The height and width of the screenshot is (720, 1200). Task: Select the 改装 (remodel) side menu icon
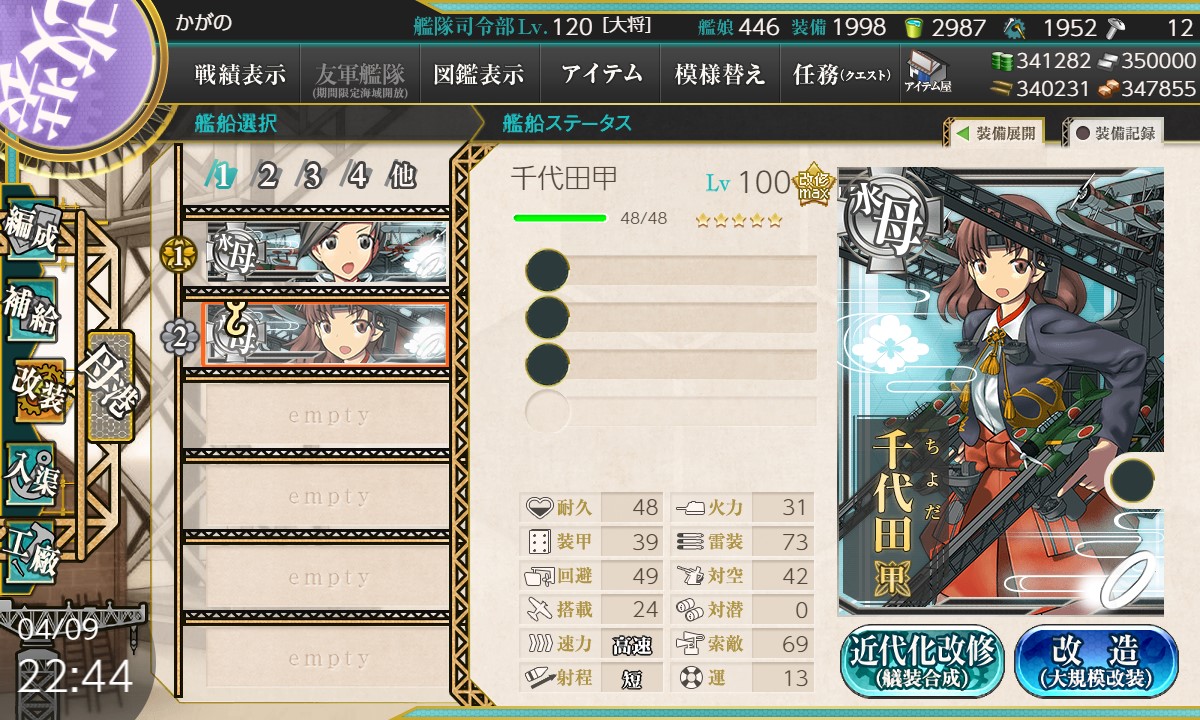tap(36, 394)
